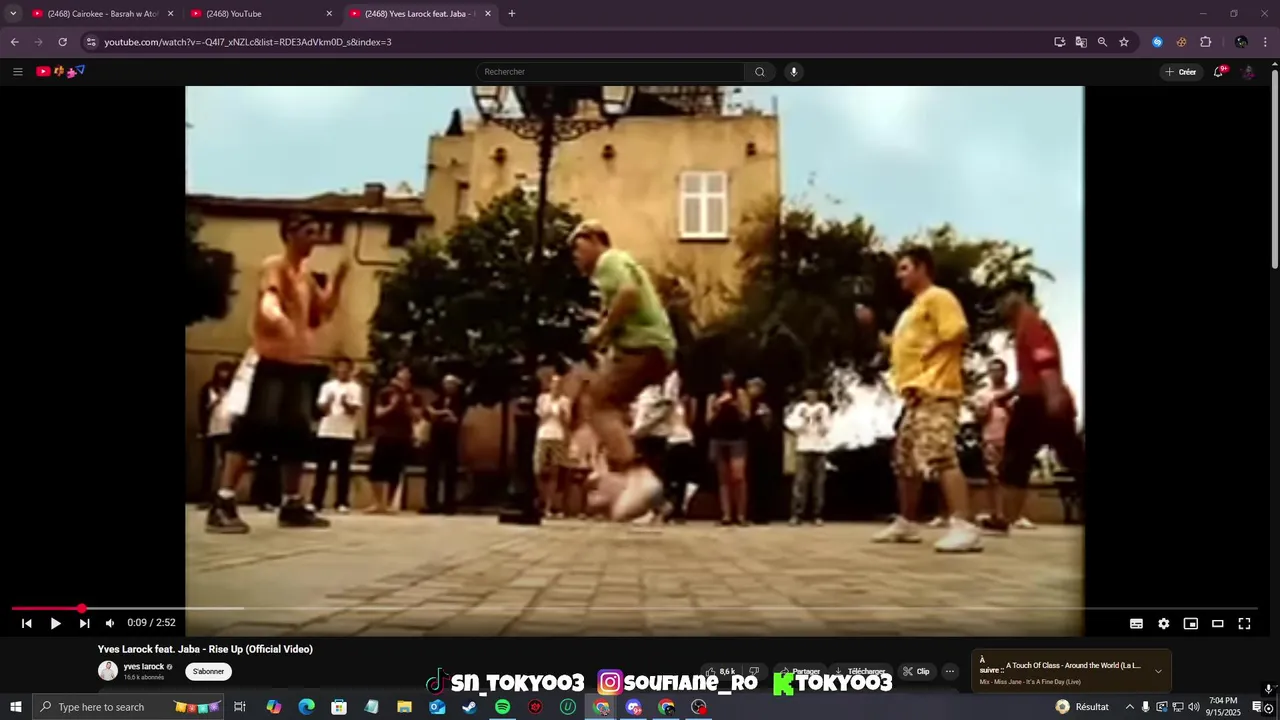
Task: Open the YouTube account avatar menu
Action: coord(1248,72)
